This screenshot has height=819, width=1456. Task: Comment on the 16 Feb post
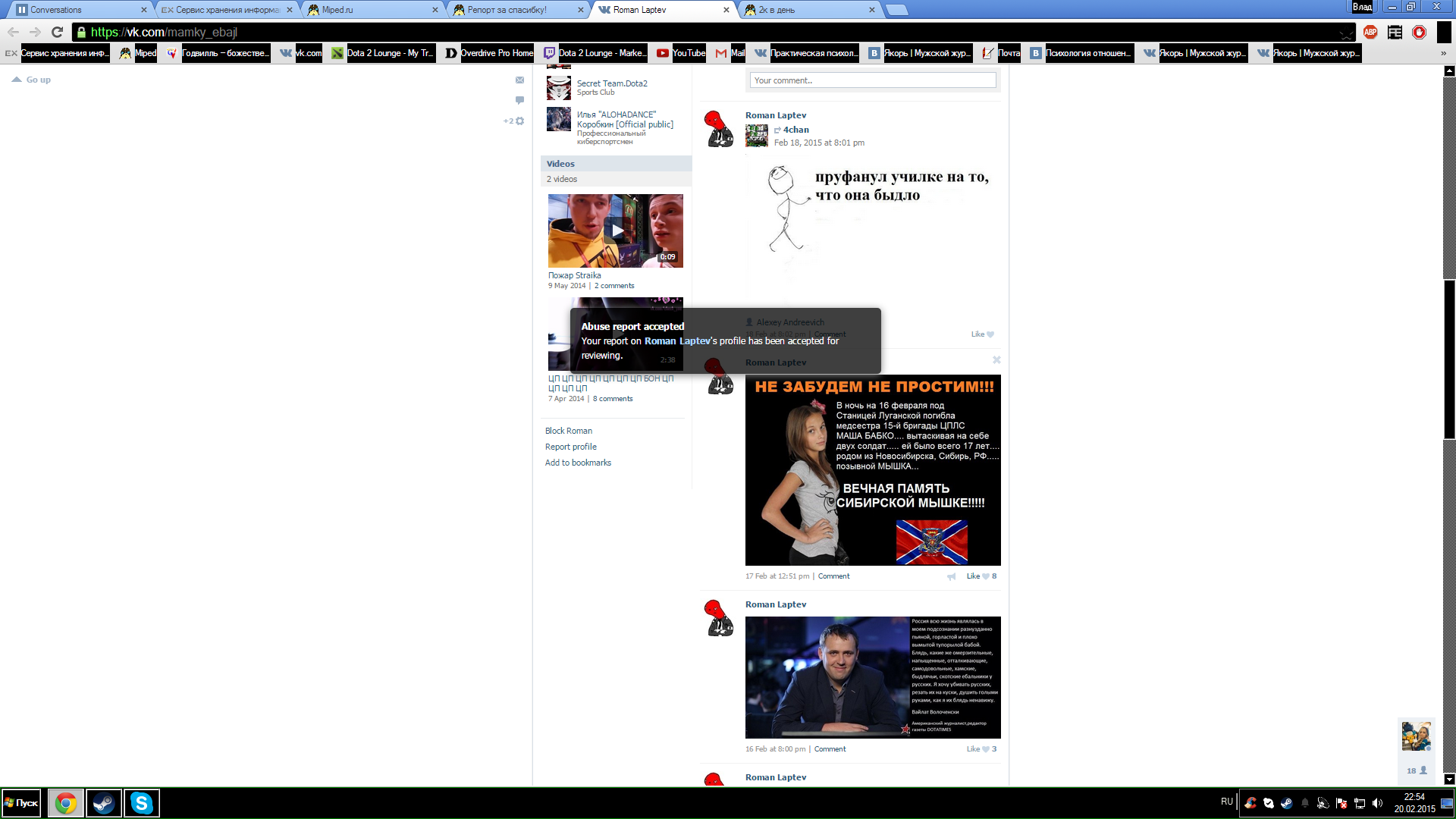[x=830, y=749]
